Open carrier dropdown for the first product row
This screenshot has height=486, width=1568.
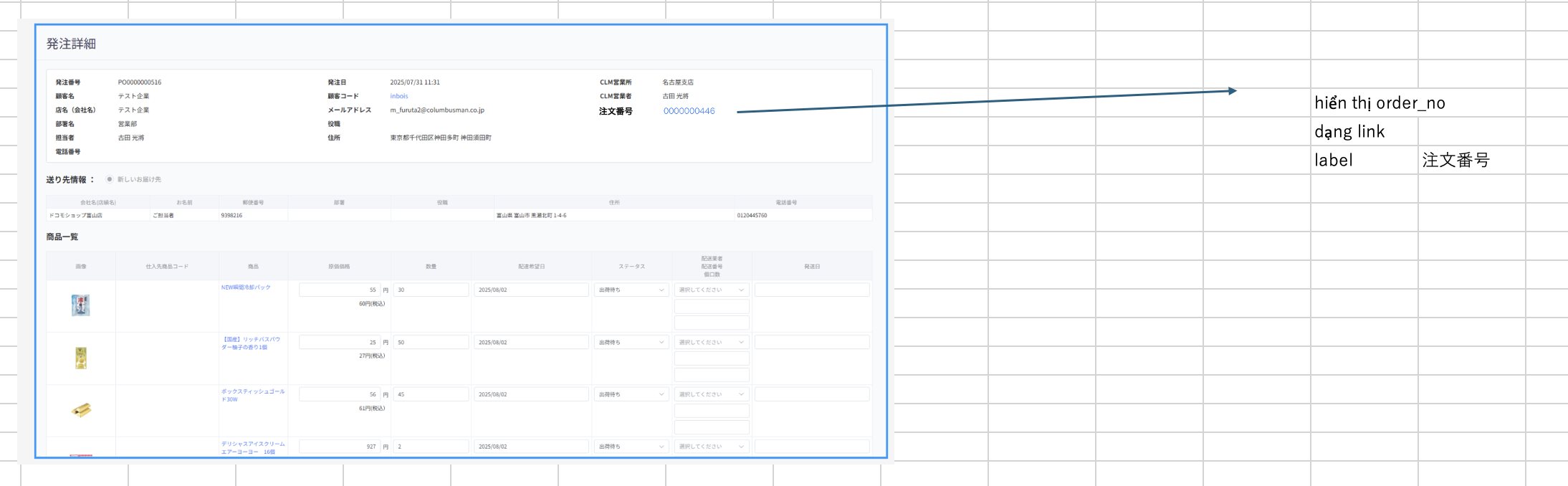[x=711, y=290]
